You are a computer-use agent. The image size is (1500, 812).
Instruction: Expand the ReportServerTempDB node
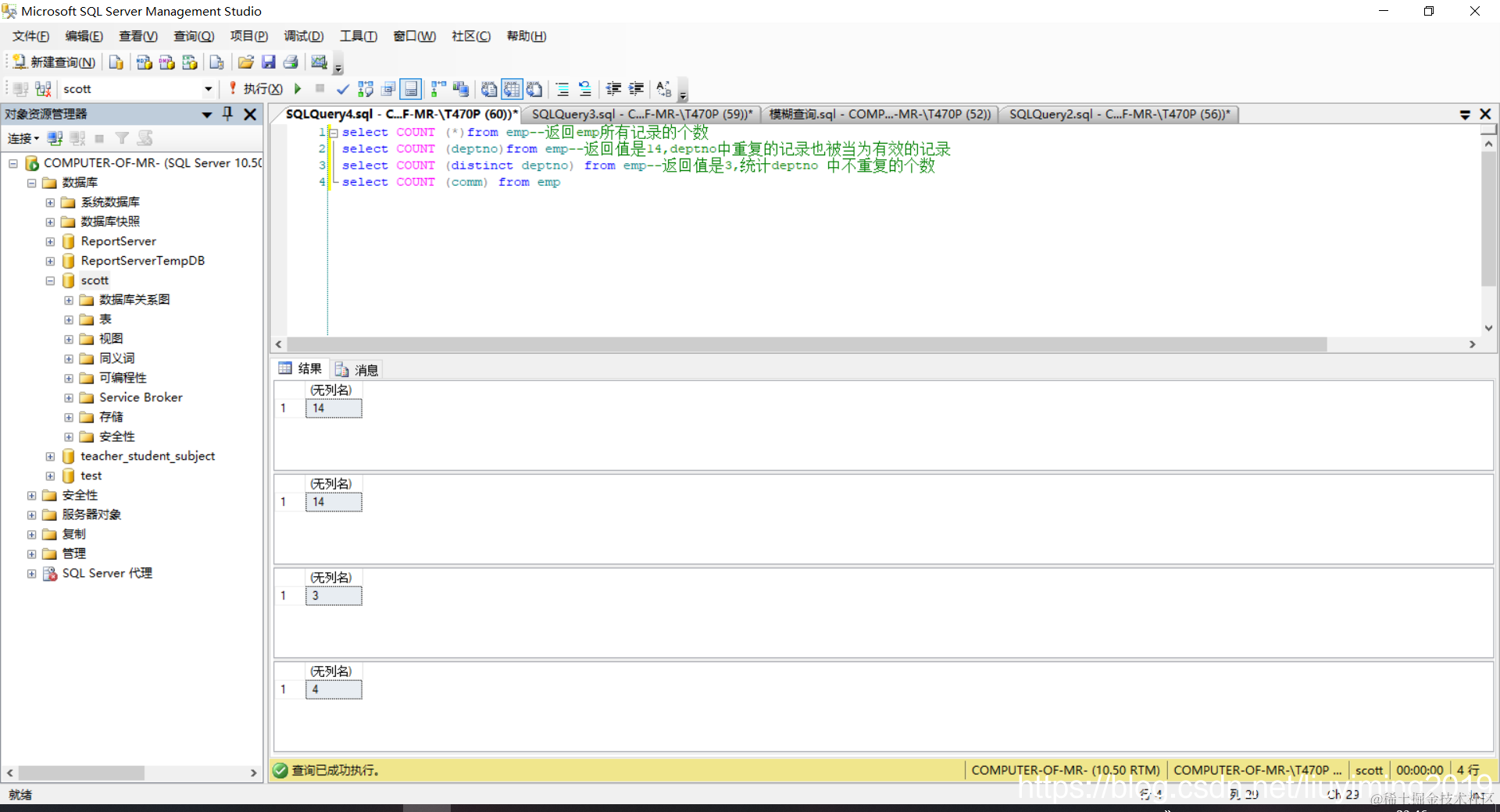point(50,261)
